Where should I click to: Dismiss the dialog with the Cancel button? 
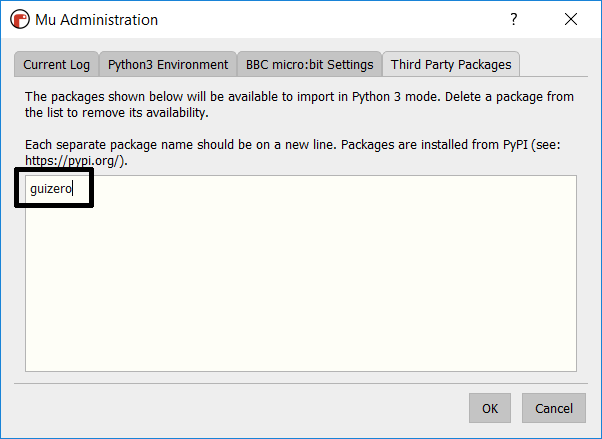point(554,408)
